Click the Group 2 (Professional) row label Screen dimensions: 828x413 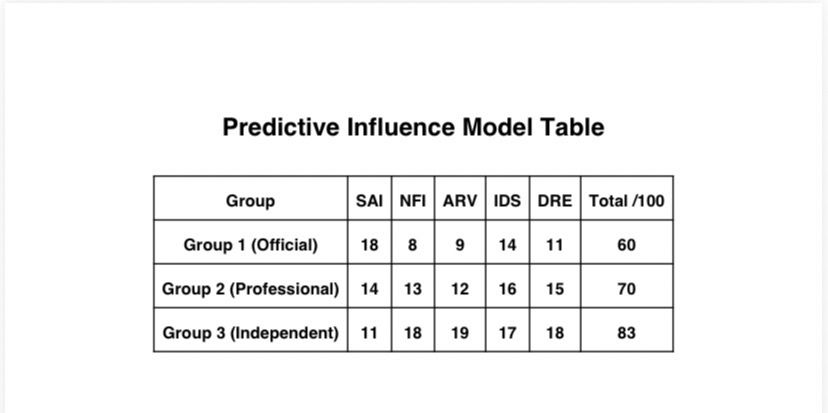click(250, 289)
